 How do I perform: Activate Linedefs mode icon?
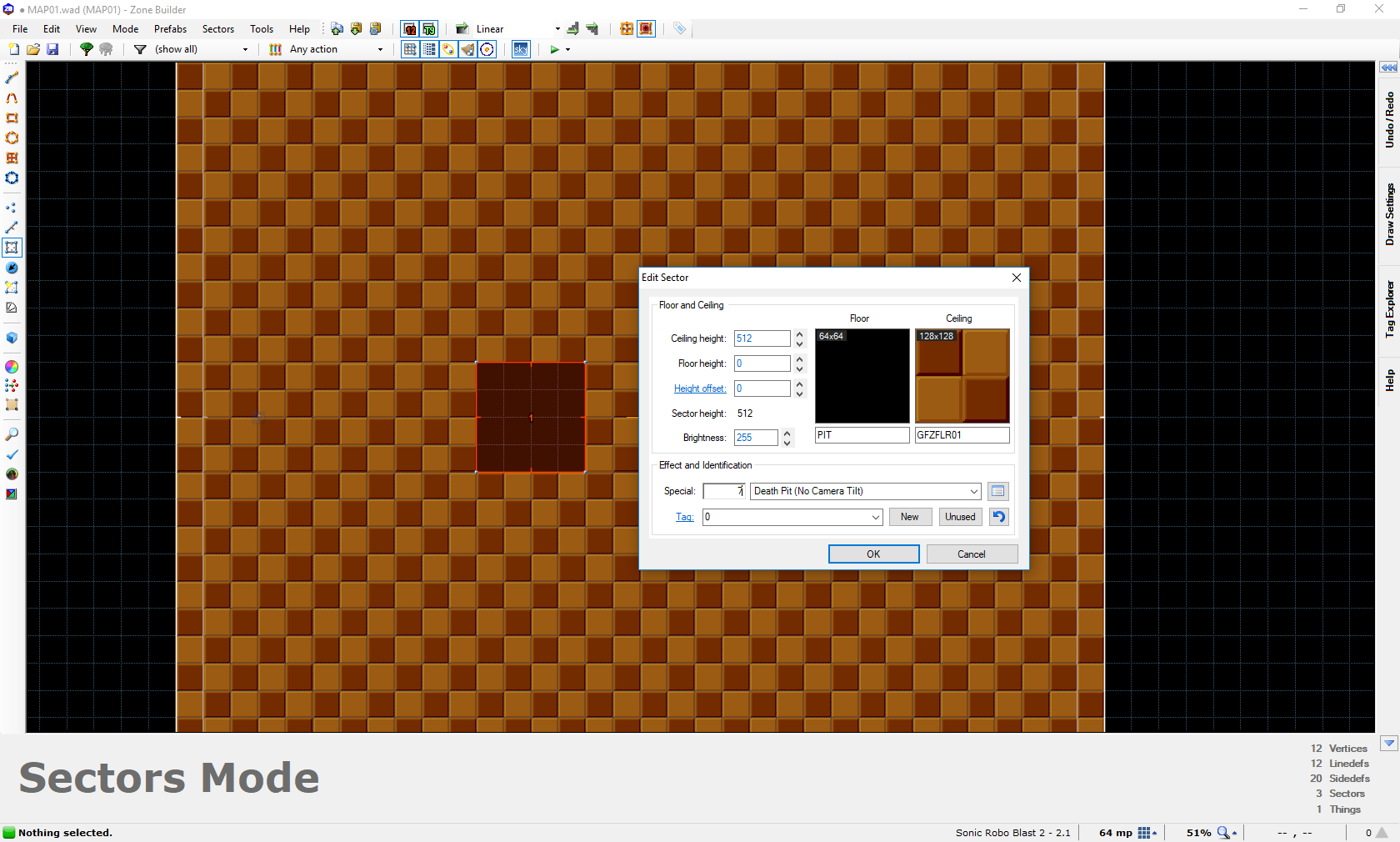tap(12, 228)
